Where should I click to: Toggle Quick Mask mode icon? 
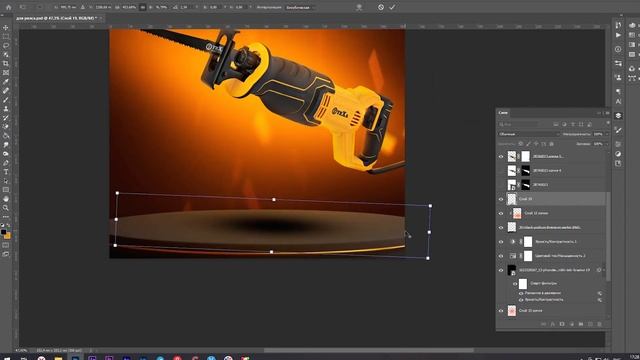tap(6, 245)
